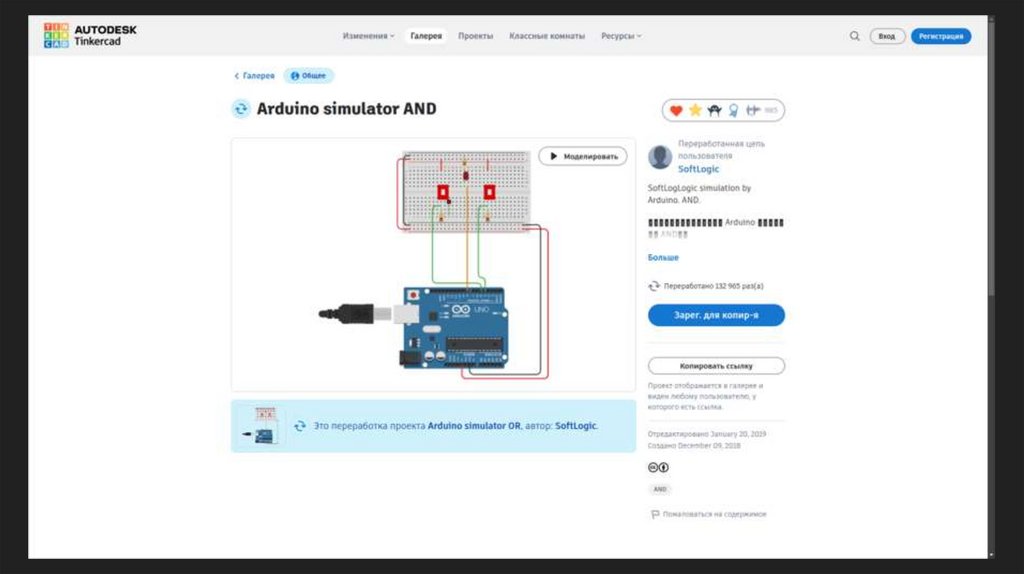Click the play triangle in Моделировать
1024x574 pixels.
coord(553,156)
